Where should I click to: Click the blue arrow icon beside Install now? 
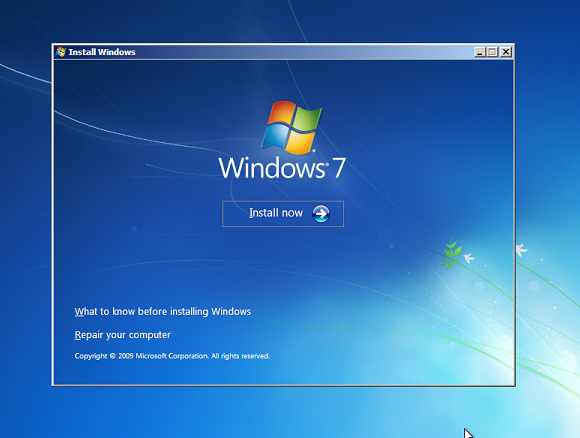[321, 214]
